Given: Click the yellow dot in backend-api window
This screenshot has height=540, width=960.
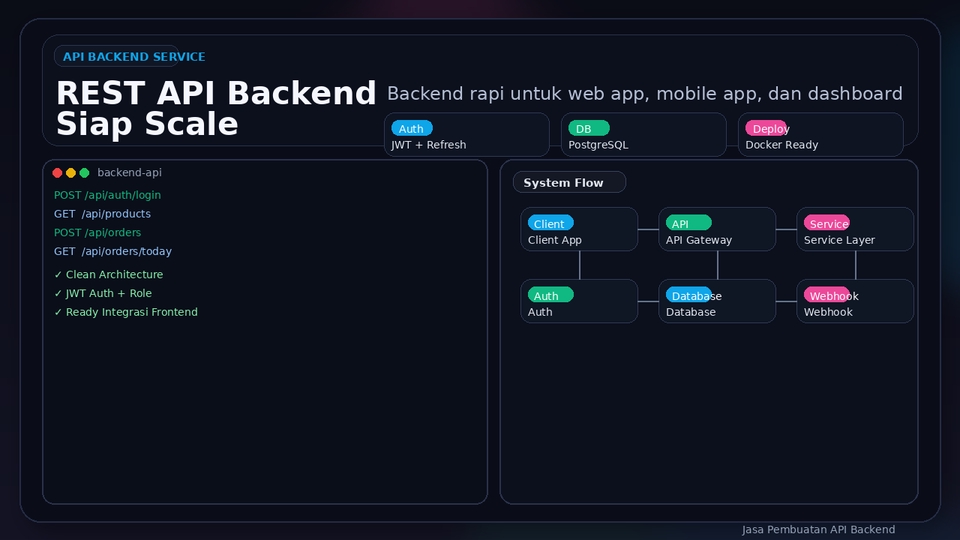Looking at the screenshot, I should tap(71, 173).
